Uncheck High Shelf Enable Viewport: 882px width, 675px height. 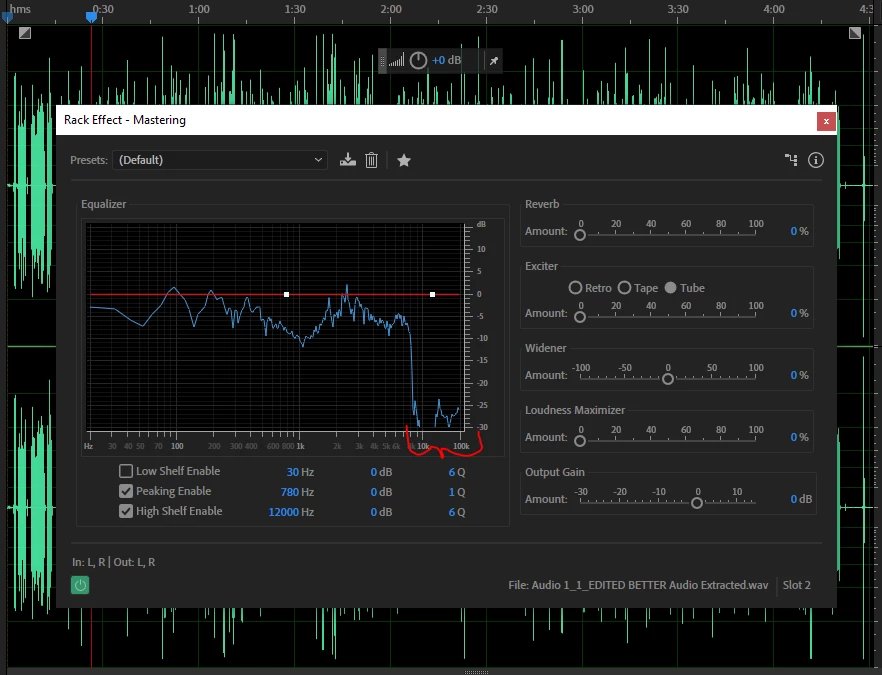[126, 511]
